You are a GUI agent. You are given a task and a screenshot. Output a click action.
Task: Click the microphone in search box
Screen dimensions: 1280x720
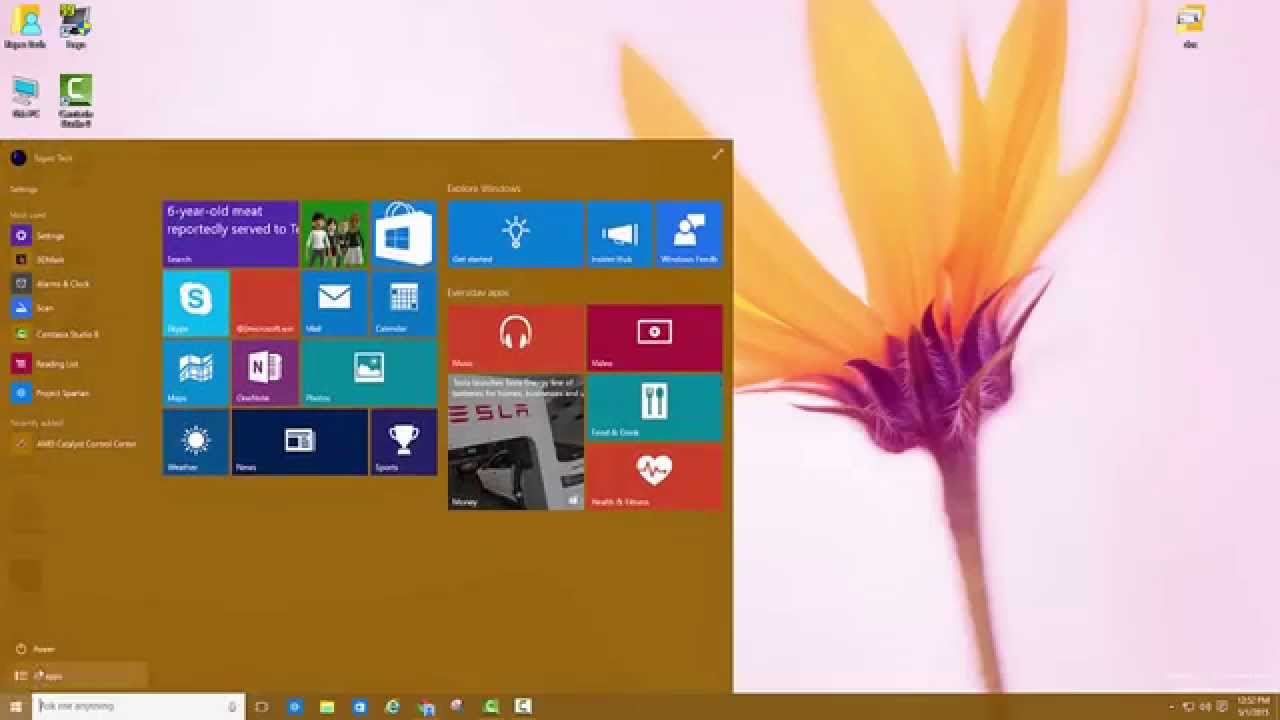[x=232, y=706]
